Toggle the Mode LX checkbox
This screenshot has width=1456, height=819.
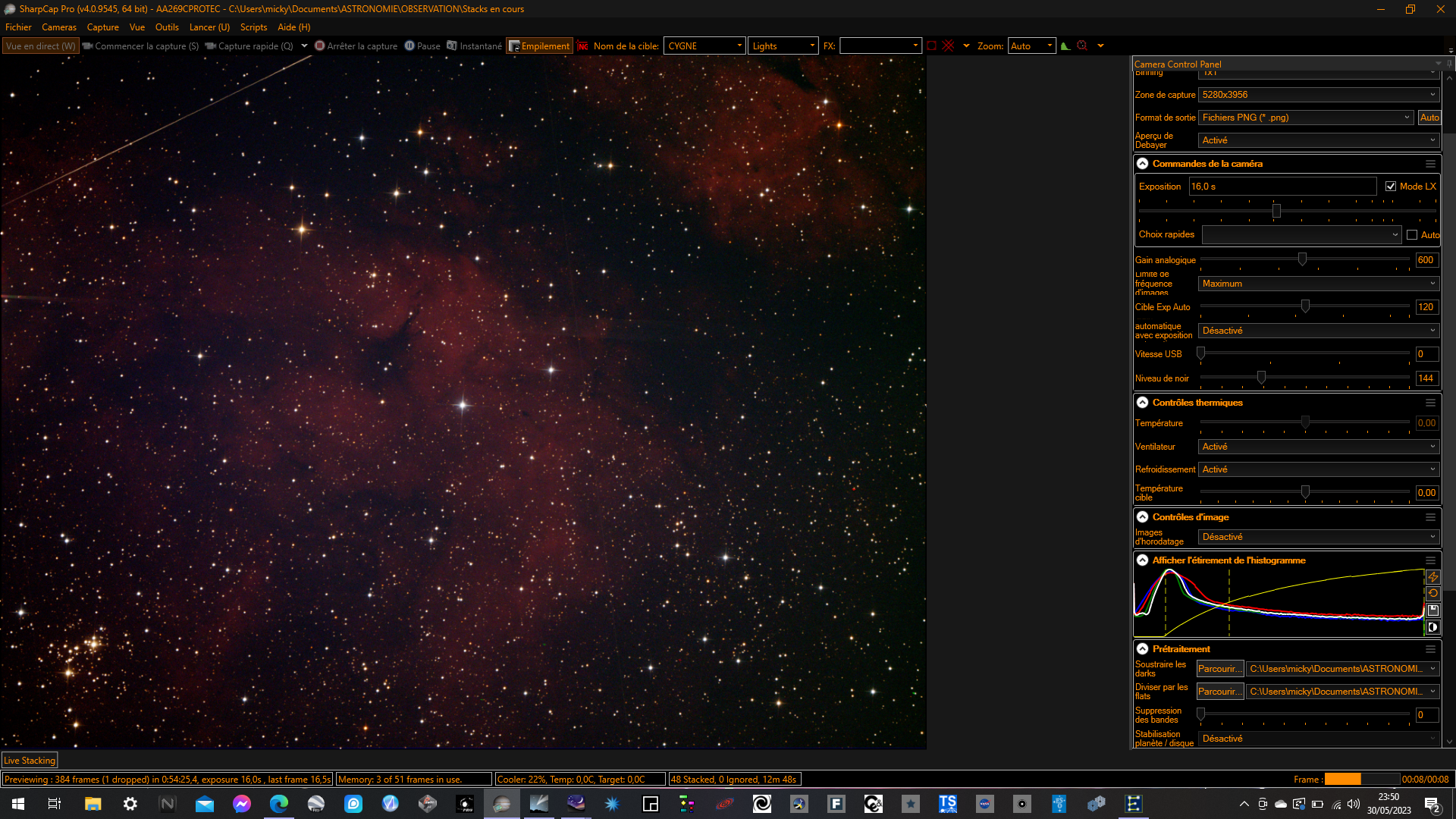[1391, 187]
